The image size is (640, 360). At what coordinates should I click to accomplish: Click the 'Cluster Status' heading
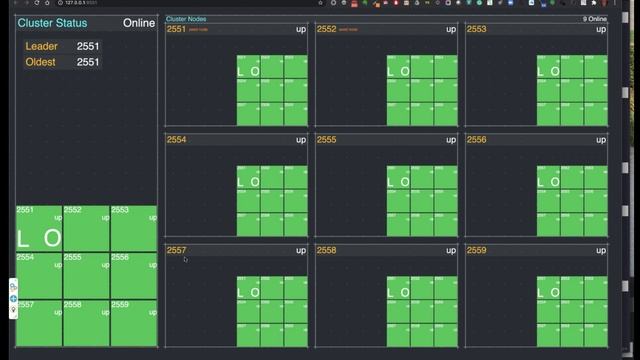coord(52,23)
